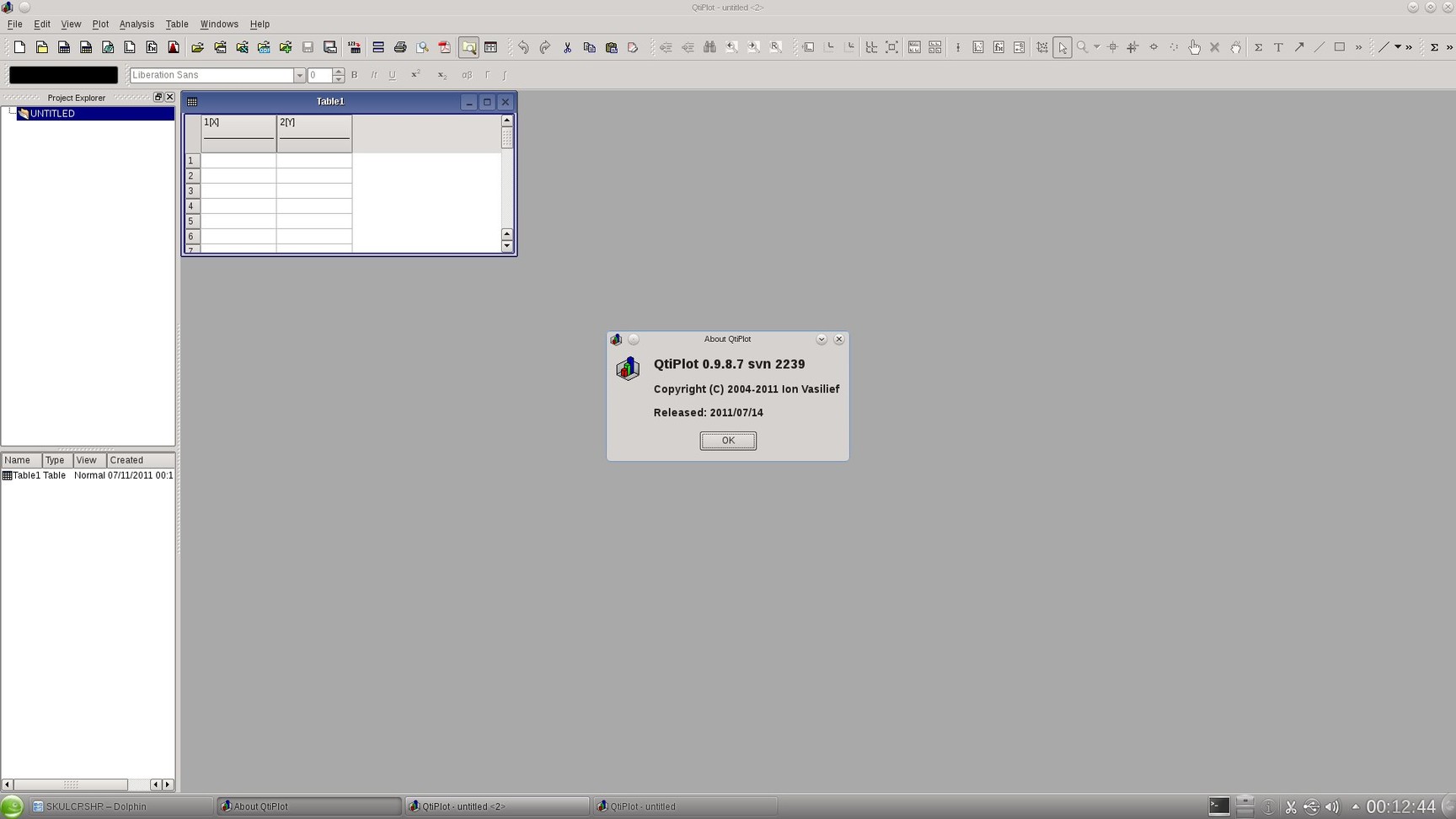Open the Zoom tool dropdown arrow

1096,47
